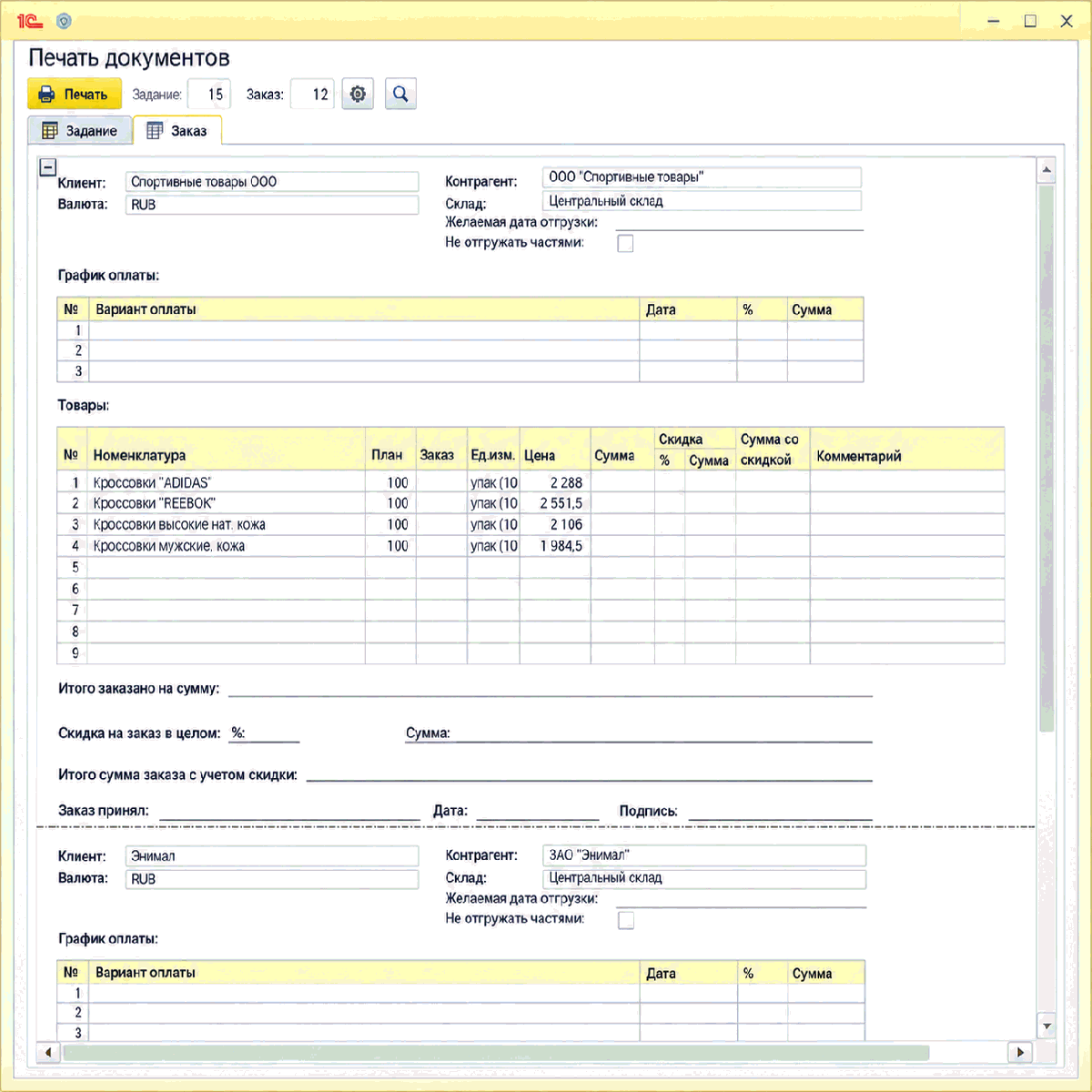Select the Заказ tab
1092x1092 pixels.
pos(177,130)
